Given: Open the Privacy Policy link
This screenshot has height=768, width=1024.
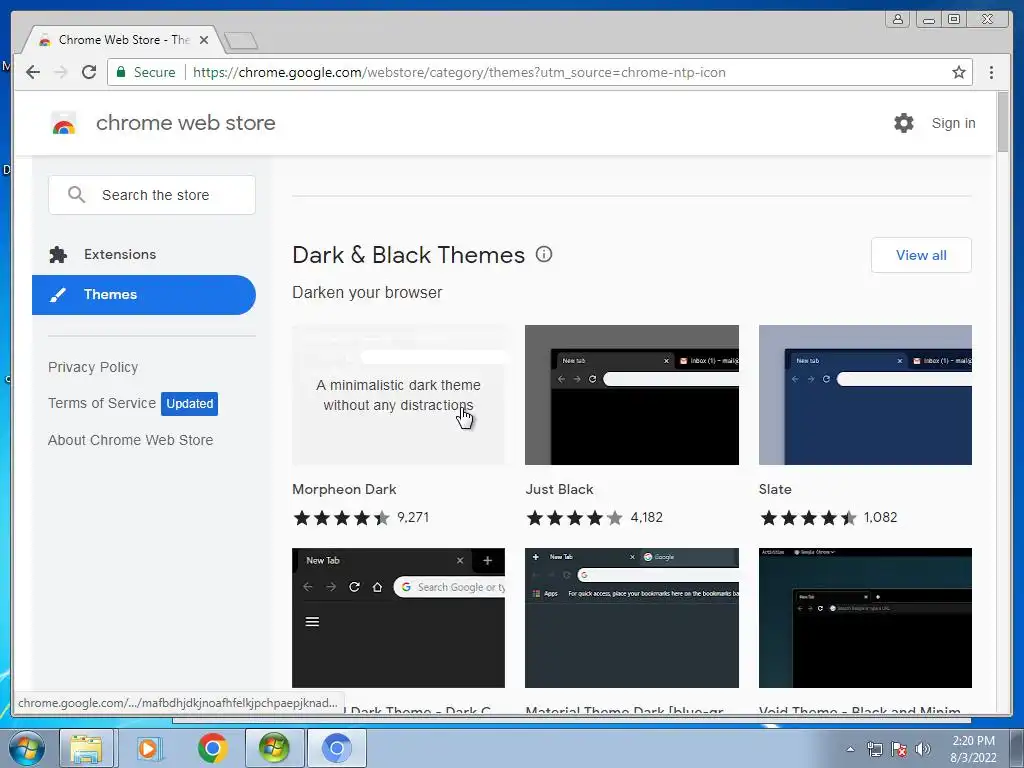Looking at the screenshot, I should 93,367.
